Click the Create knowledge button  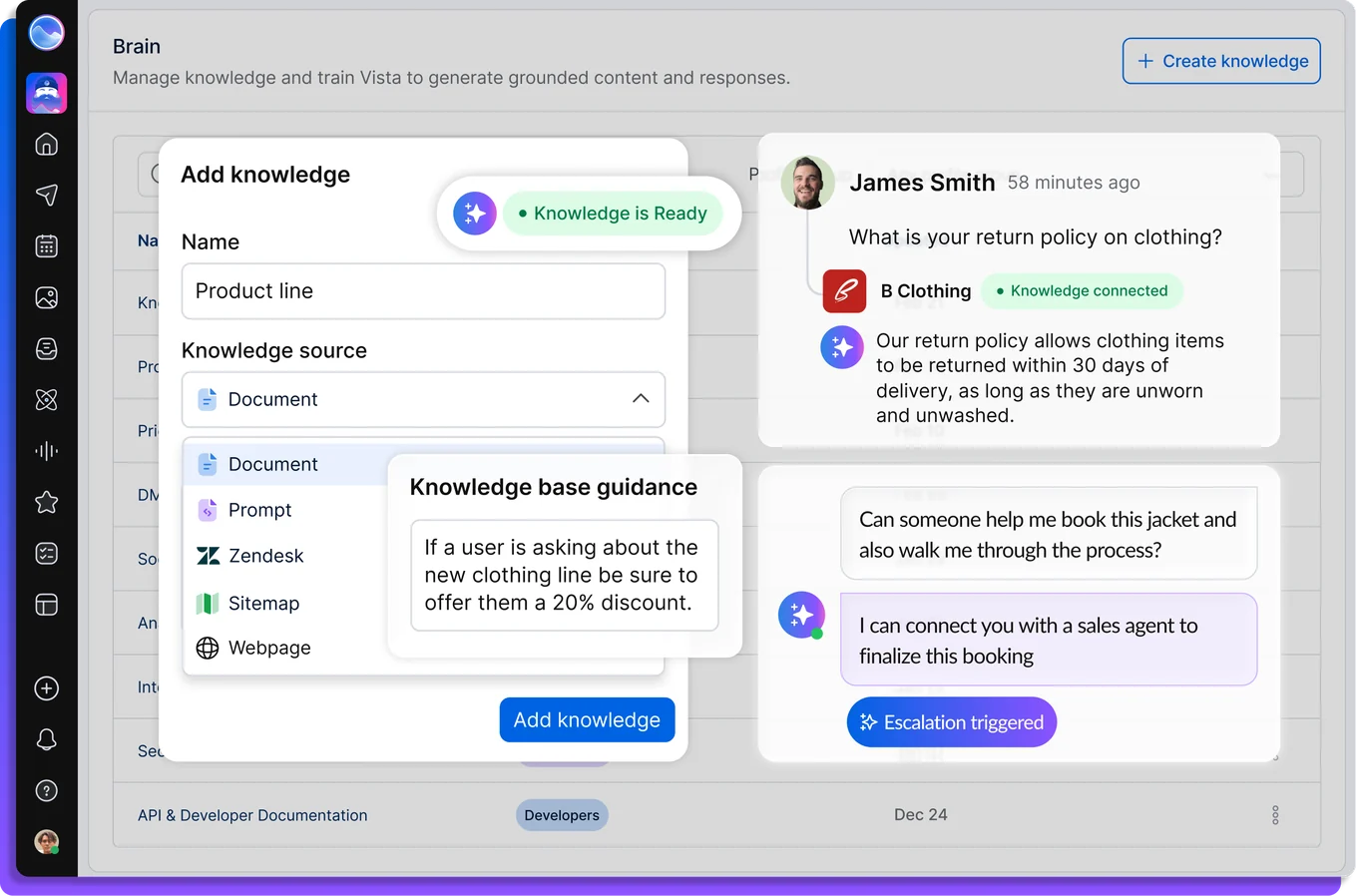pyautogui.click(x=1221, y=61)
